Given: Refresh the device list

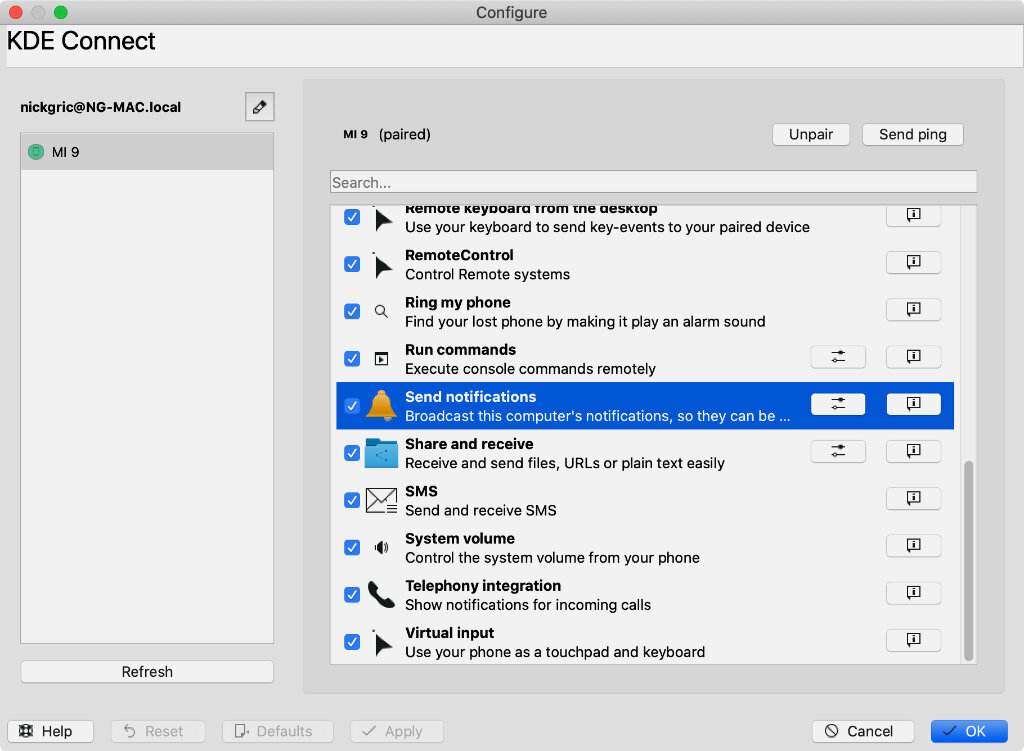Looking at the screenshot, I should (147, 671).
